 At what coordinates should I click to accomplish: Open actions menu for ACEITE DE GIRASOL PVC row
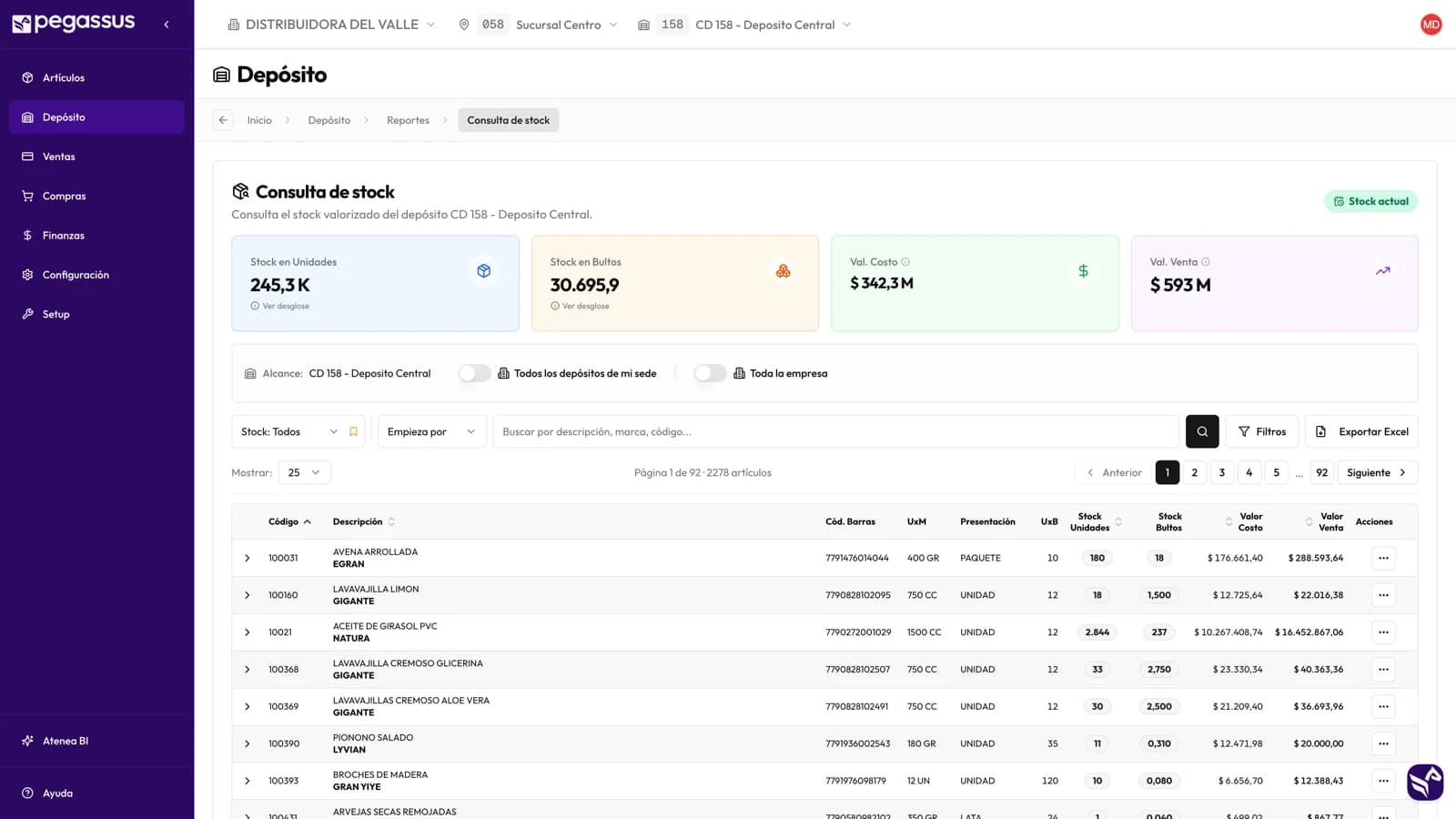point(1383,632)
